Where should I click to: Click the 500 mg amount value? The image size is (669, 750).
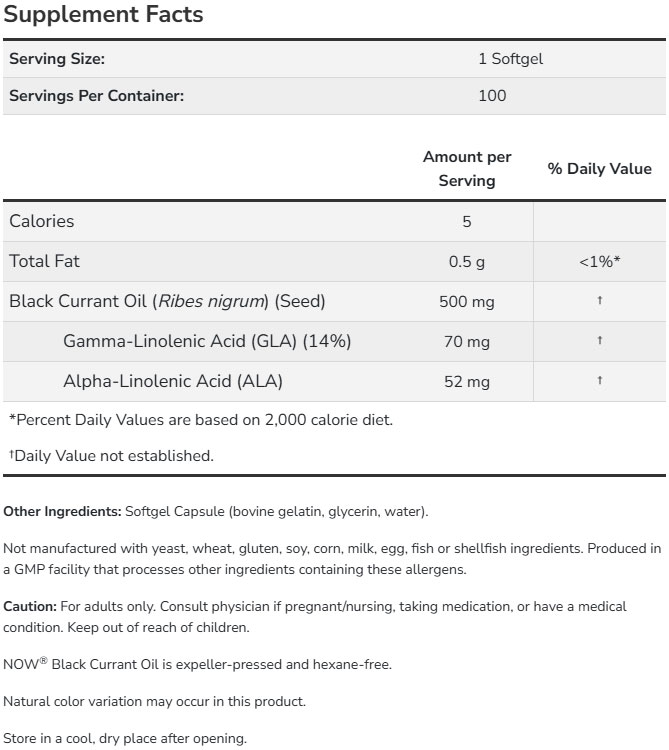pos(466,302)
